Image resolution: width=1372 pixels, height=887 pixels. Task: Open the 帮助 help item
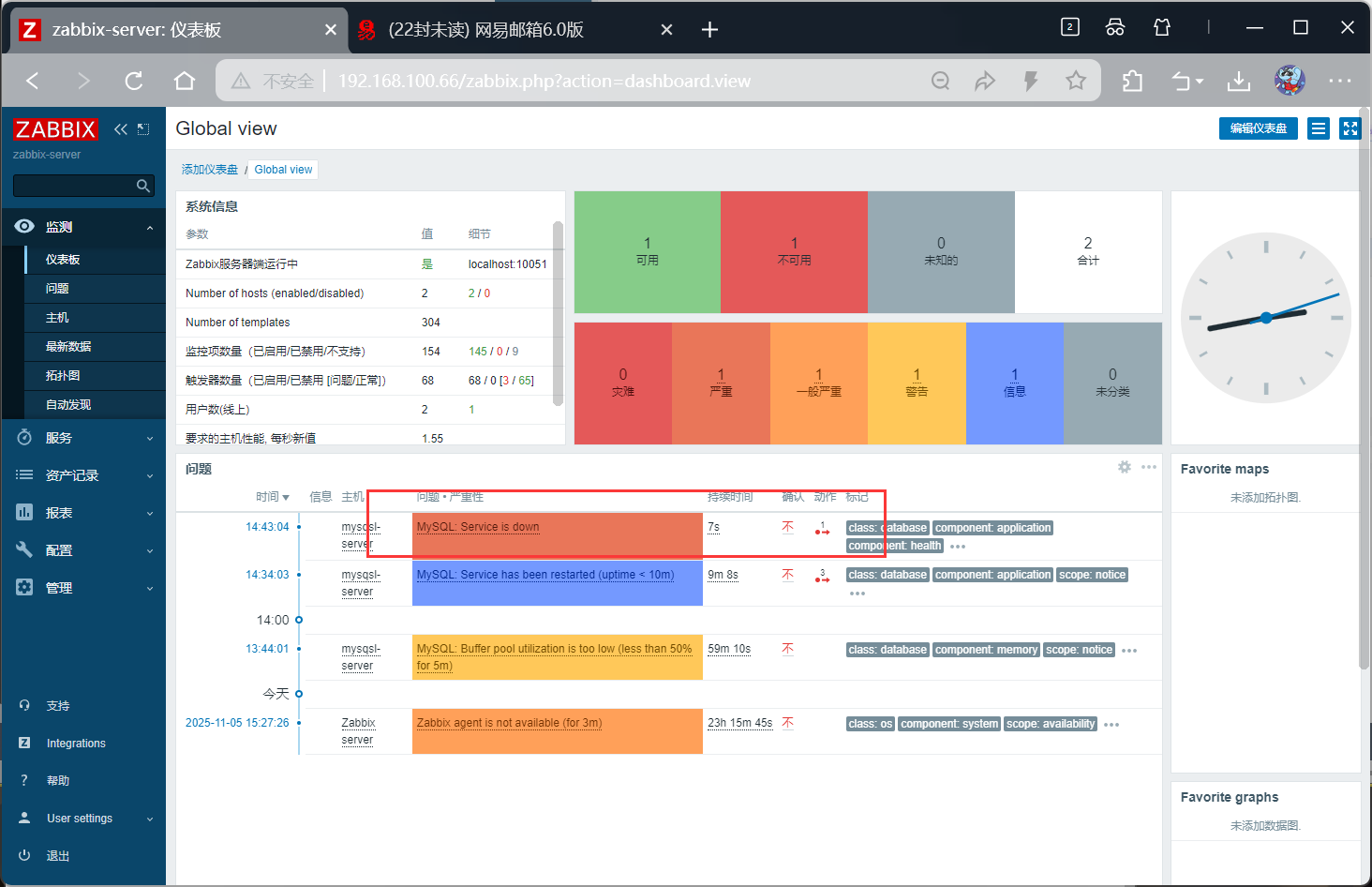coord(56,781)
